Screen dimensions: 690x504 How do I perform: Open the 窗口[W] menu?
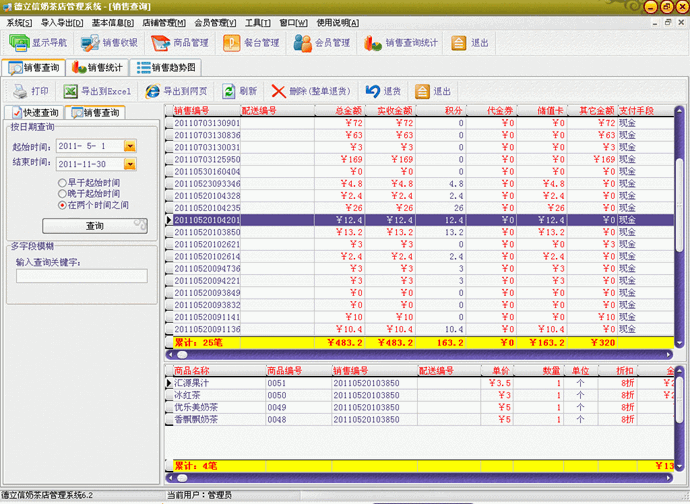(x=294, y=23)
